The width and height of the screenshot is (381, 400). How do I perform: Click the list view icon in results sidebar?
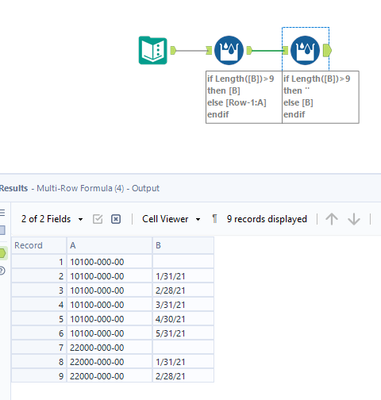(x=2, y=212)
